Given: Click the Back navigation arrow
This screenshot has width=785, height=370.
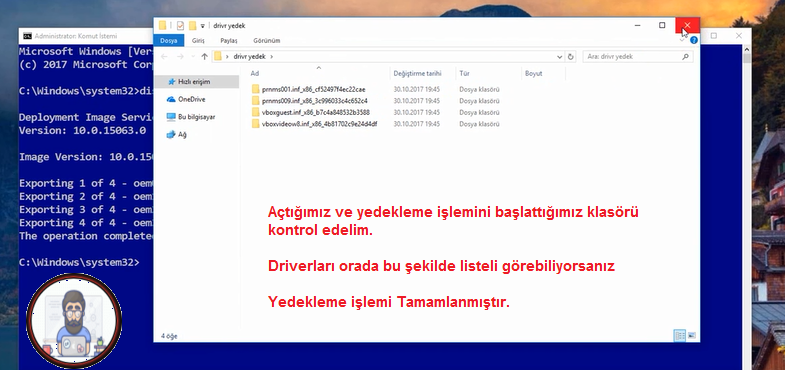Looking at the screenshot, I should click(164, 57).
